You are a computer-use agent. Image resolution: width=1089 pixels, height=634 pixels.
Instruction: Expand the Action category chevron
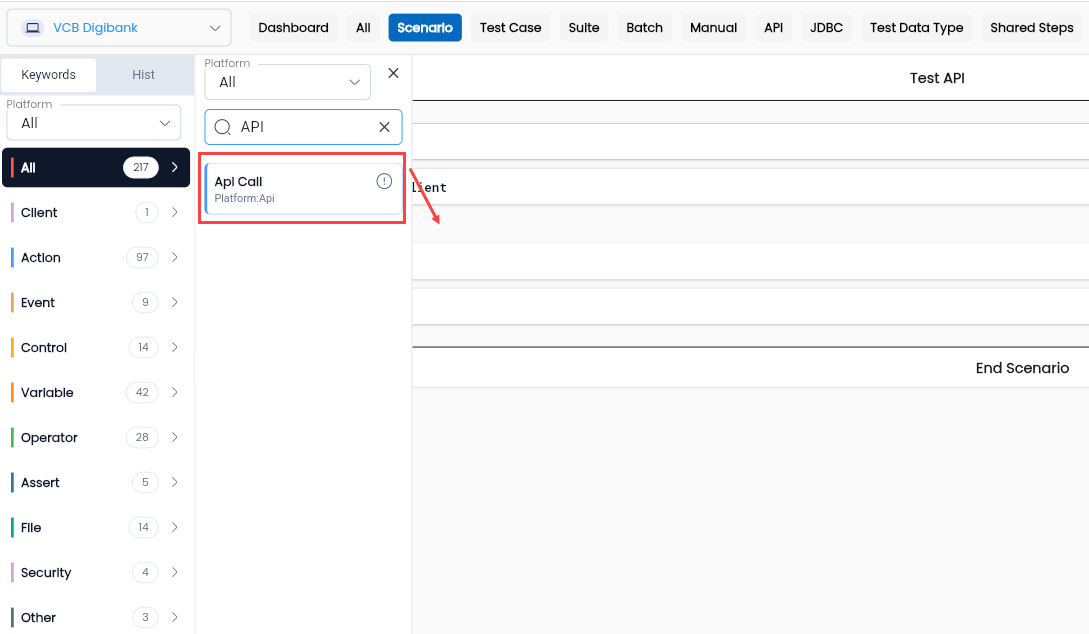tap(174, 257)
